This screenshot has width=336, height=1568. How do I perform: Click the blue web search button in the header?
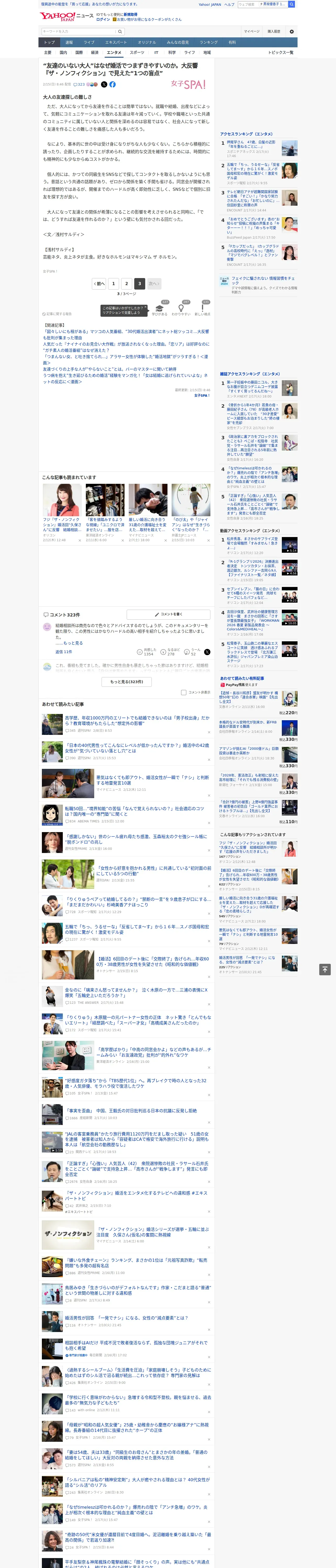[292, 4]
